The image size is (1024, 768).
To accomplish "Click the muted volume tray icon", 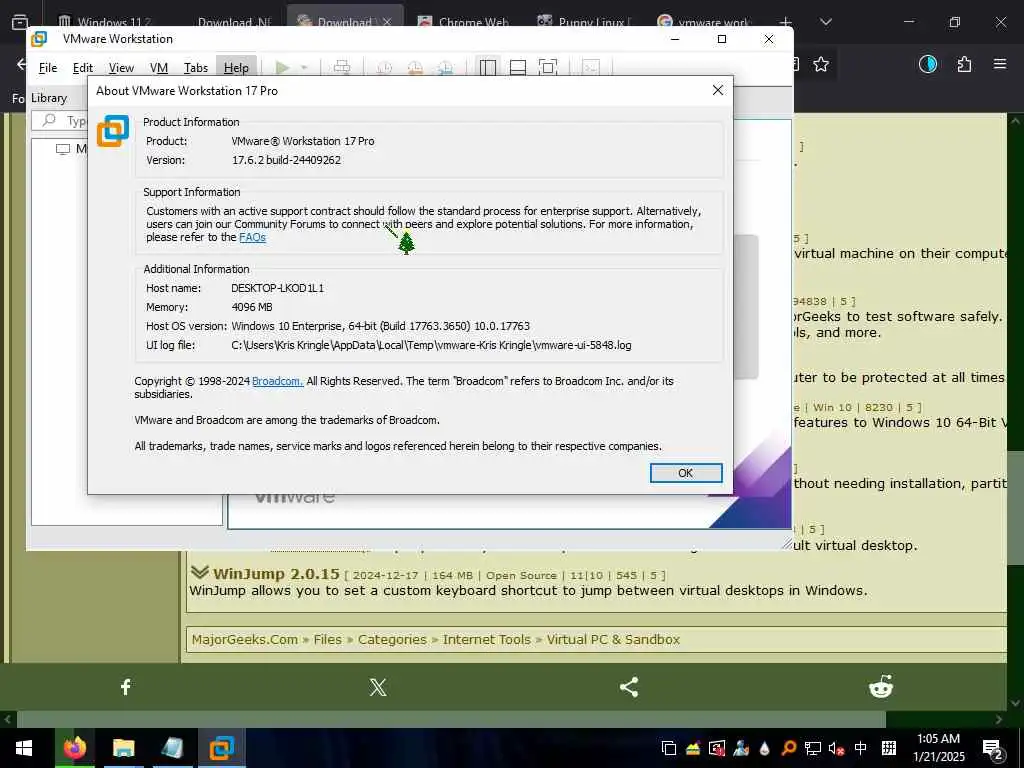I will click(837, 748).
